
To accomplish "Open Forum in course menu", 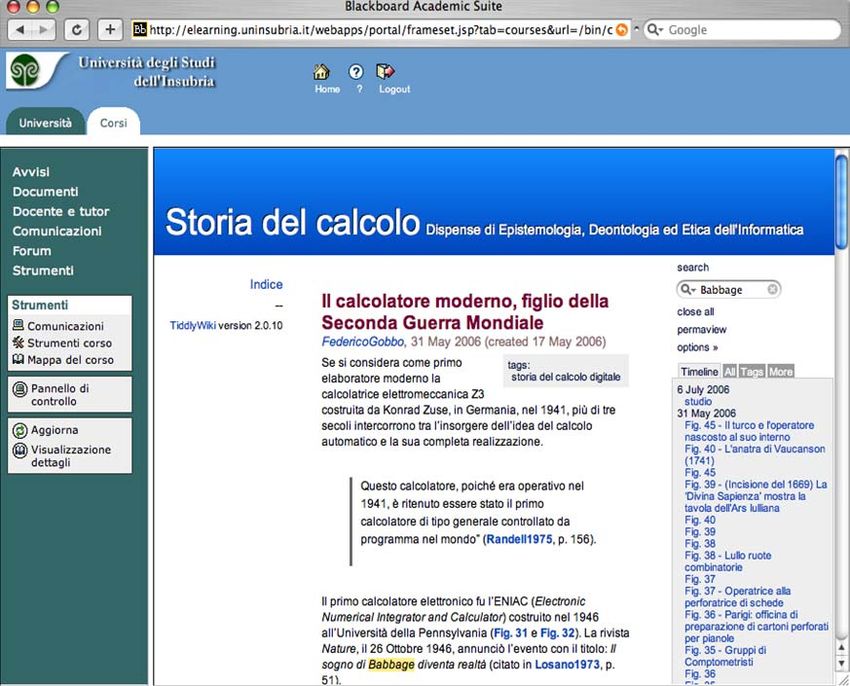I will point(32,251).
